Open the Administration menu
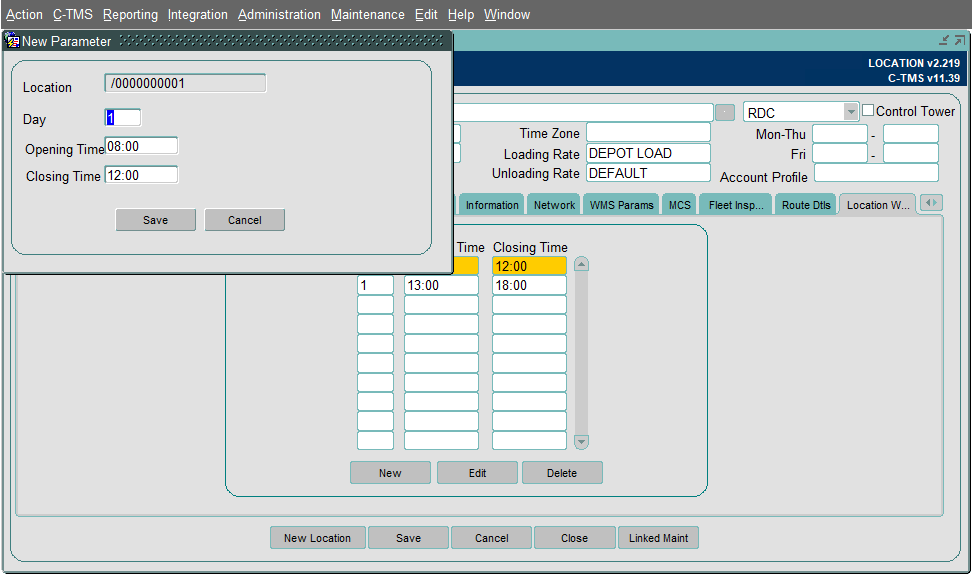The width and height of the screenshot is (972, 576). click(279, 14)
